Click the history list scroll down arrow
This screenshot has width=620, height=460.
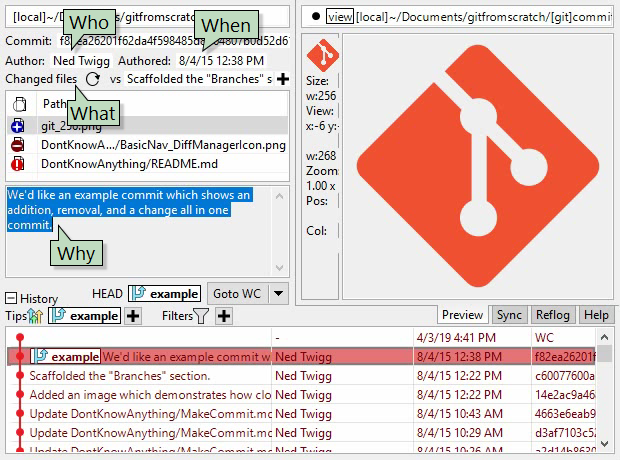[x=604, y=444]
